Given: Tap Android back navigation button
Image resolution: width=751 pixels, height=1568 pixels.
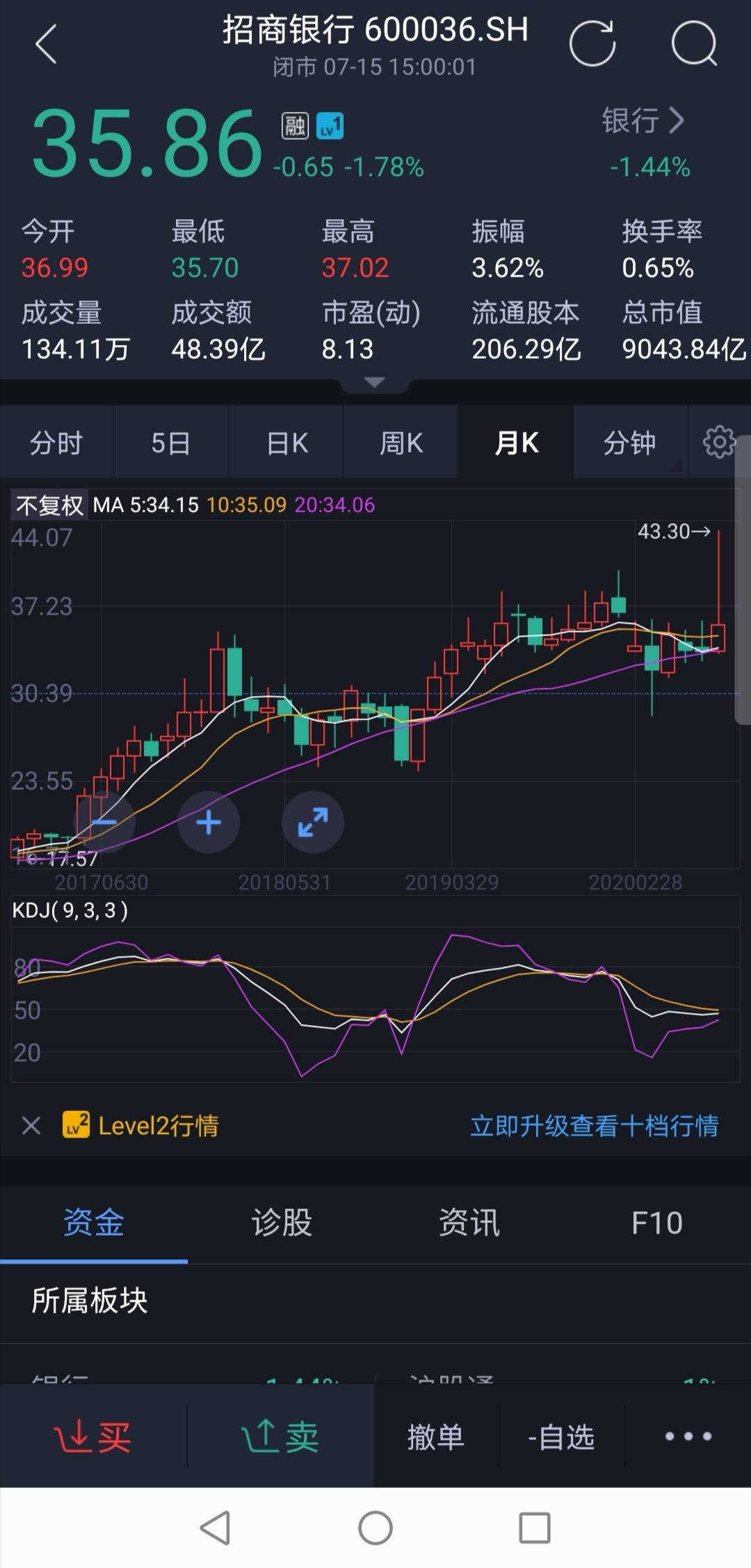Looking at the screenshot, I should [216, 1528].
